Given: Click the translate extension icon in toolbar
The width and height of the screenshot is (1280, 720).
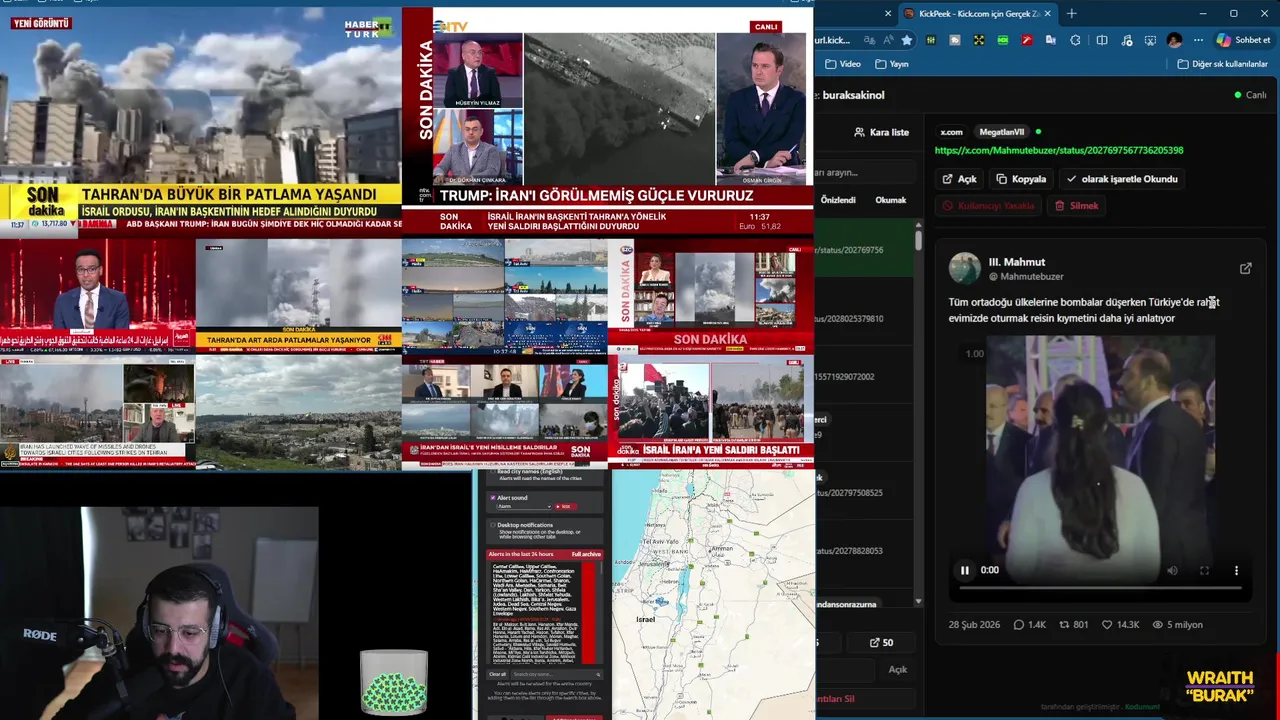Looking at the screenshot, I should click(1050, 40).
